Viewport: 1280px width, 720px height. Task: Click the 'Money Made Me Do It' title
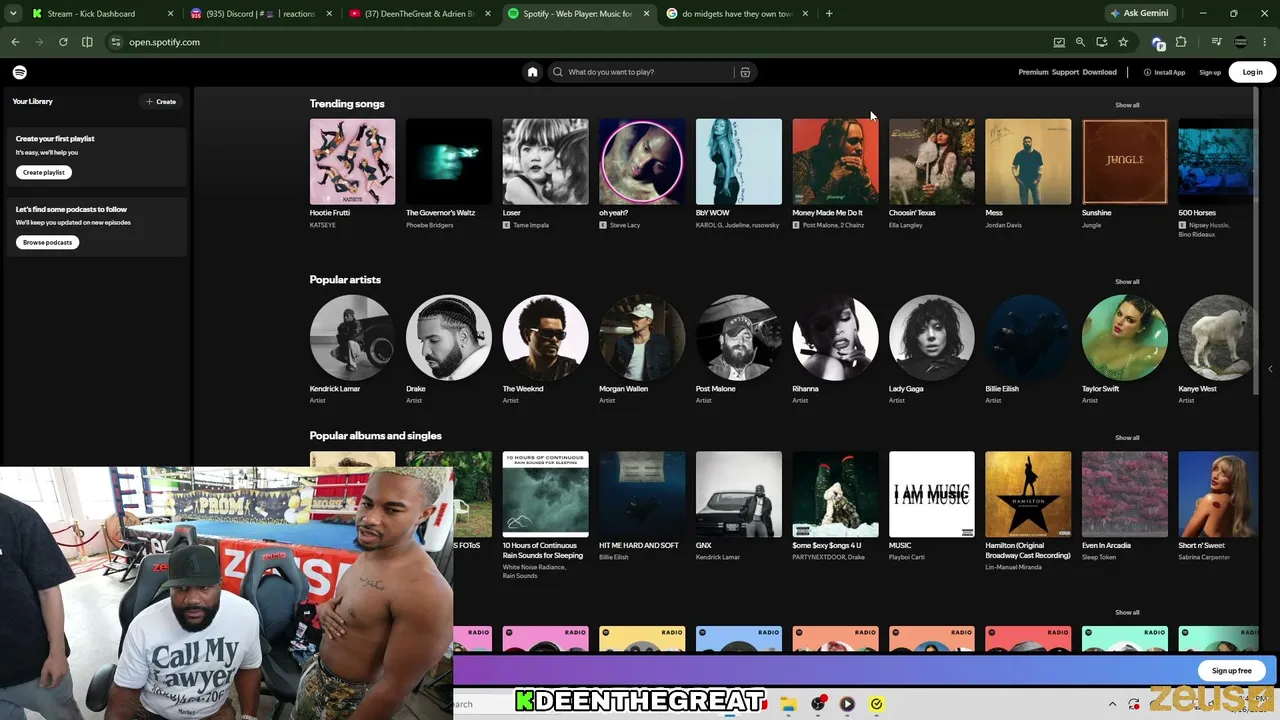[827, 213]
